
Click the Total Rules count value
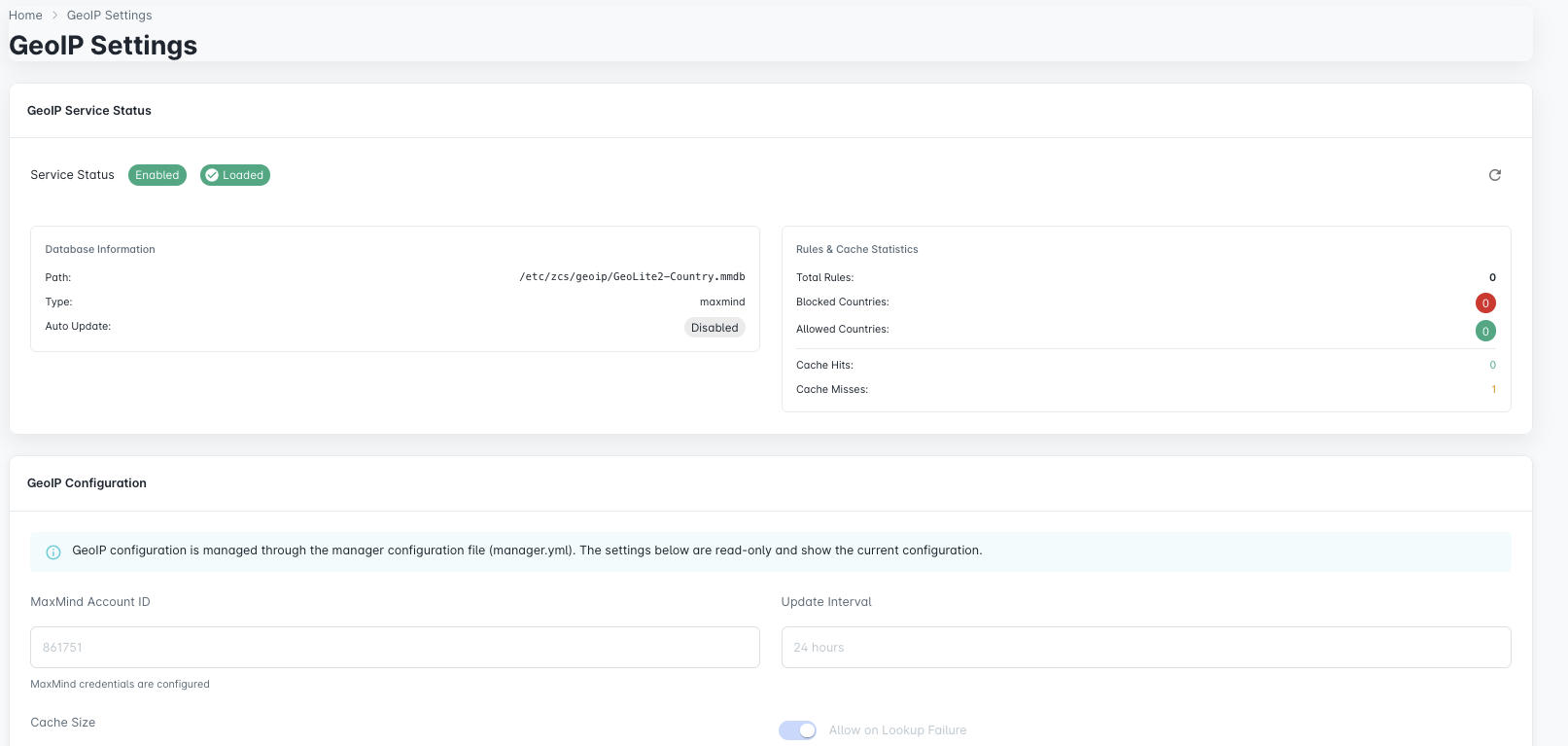pos(1492,278)
